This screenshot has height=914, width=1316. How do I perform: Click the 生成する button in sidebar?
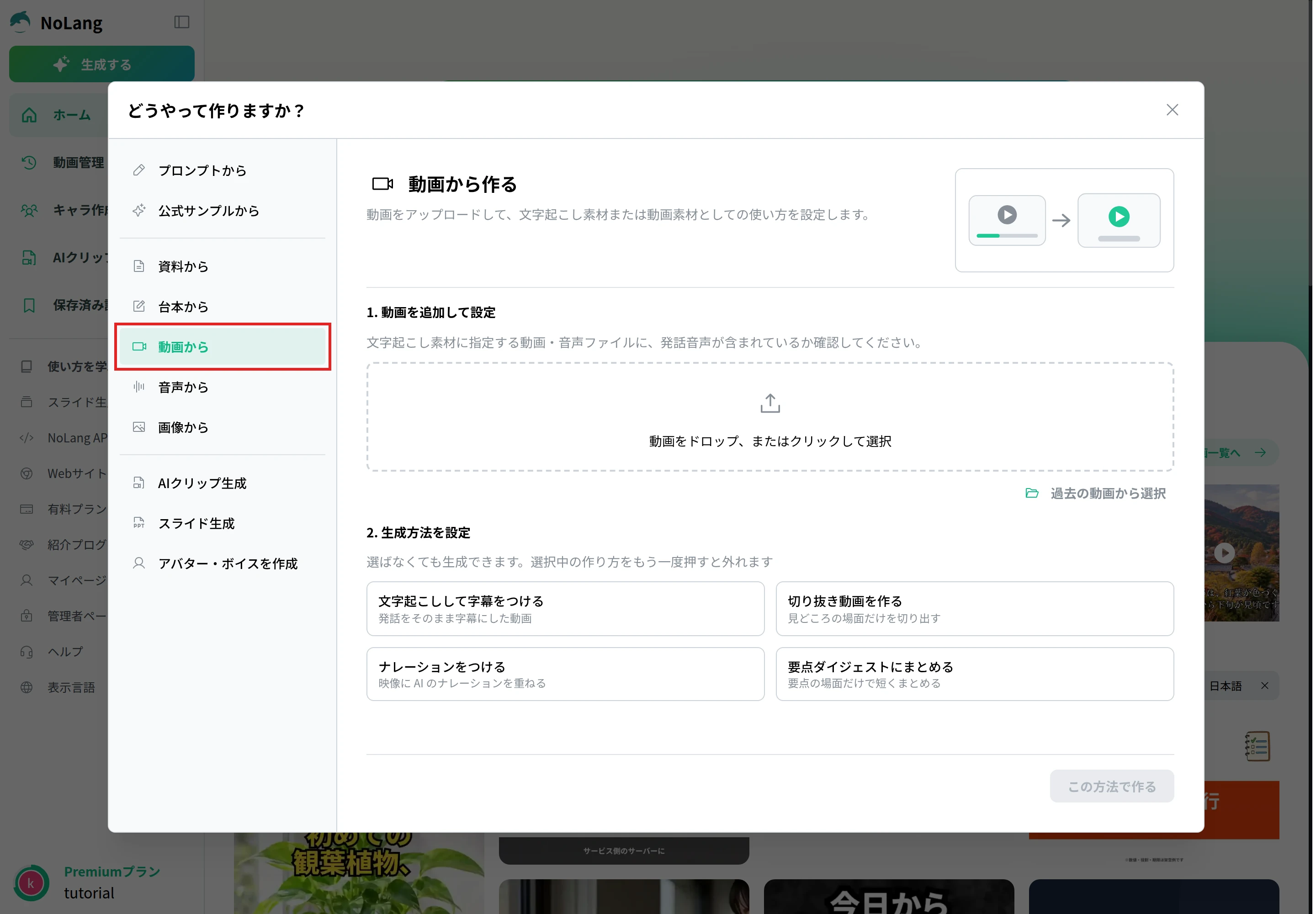101,64
